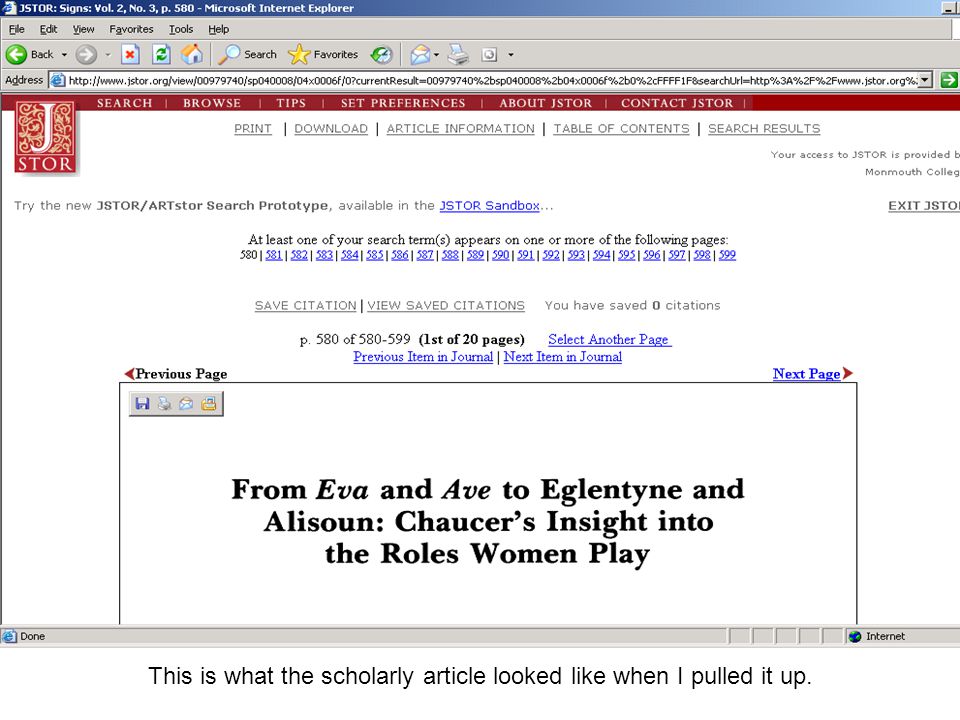Click SAVE CITATION link
This screenshot has width=960, height=720.
point(306,306)
